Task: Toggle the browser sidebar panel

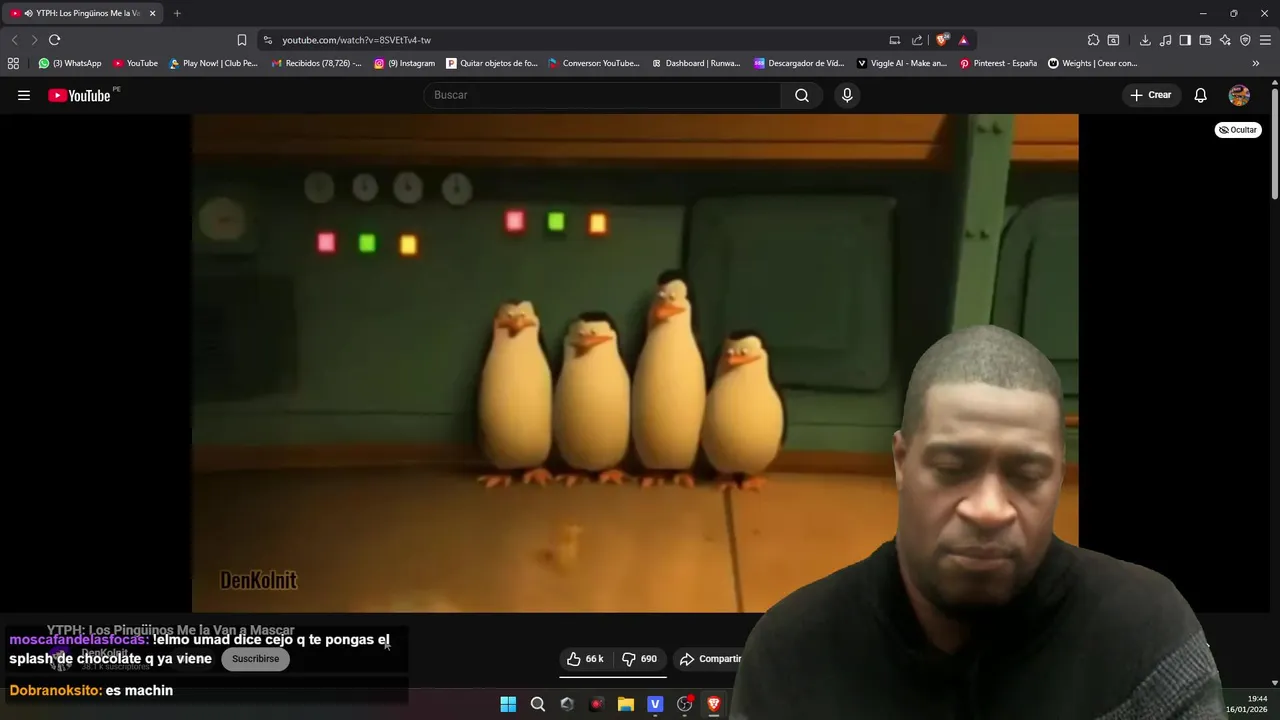Action: tap(1185, 40)
